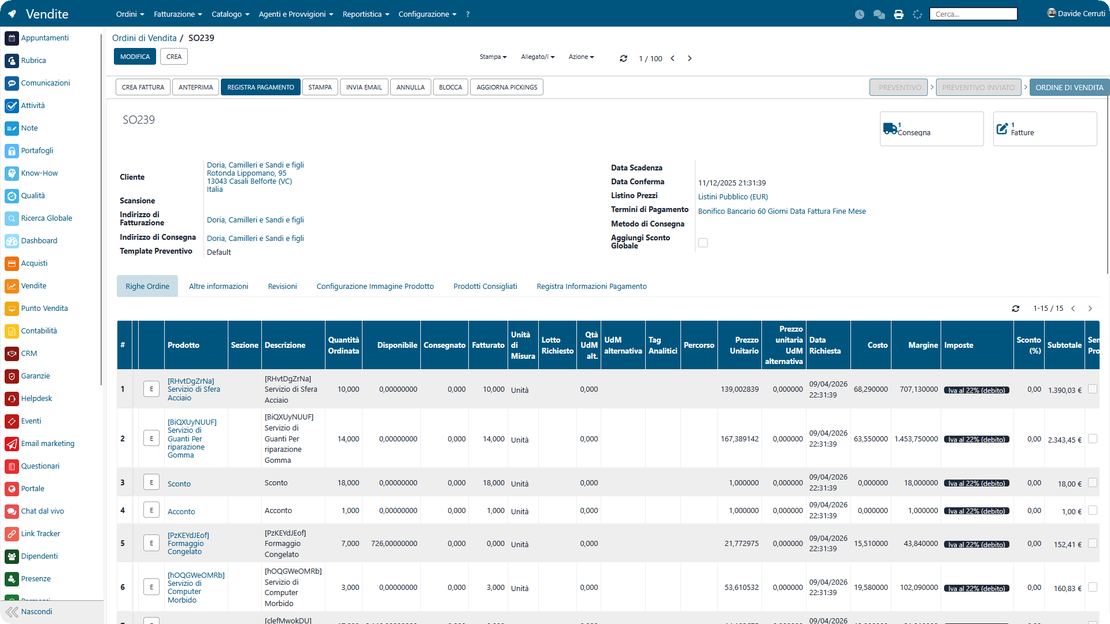Open Chat dal vivo sidebar icon
Viewport: 1110px width, 624px height.
click(x=11, y=511)
